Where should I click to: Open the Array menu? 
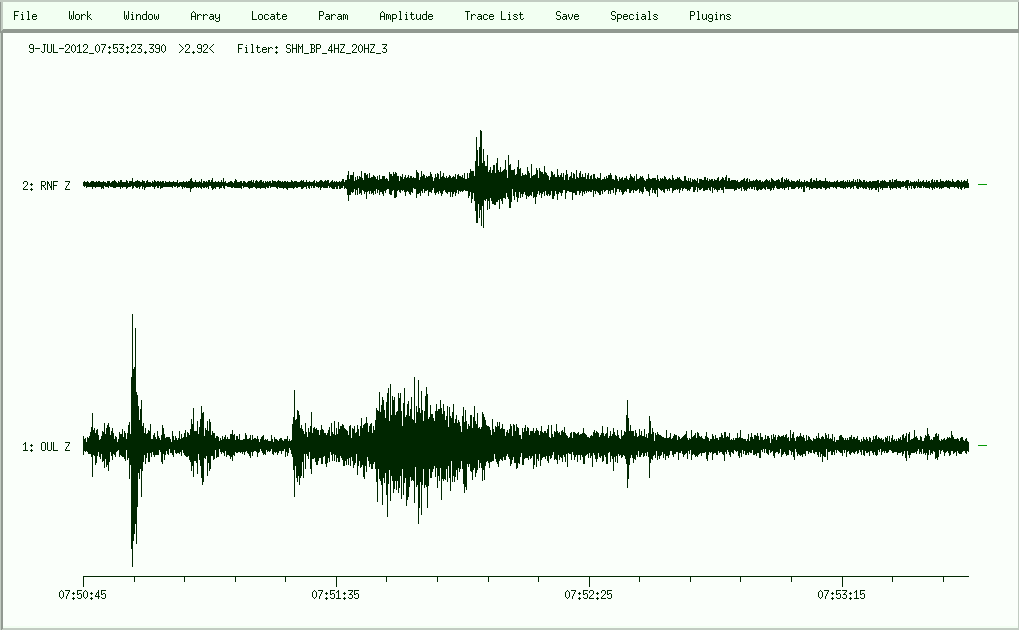coord(205,16)
